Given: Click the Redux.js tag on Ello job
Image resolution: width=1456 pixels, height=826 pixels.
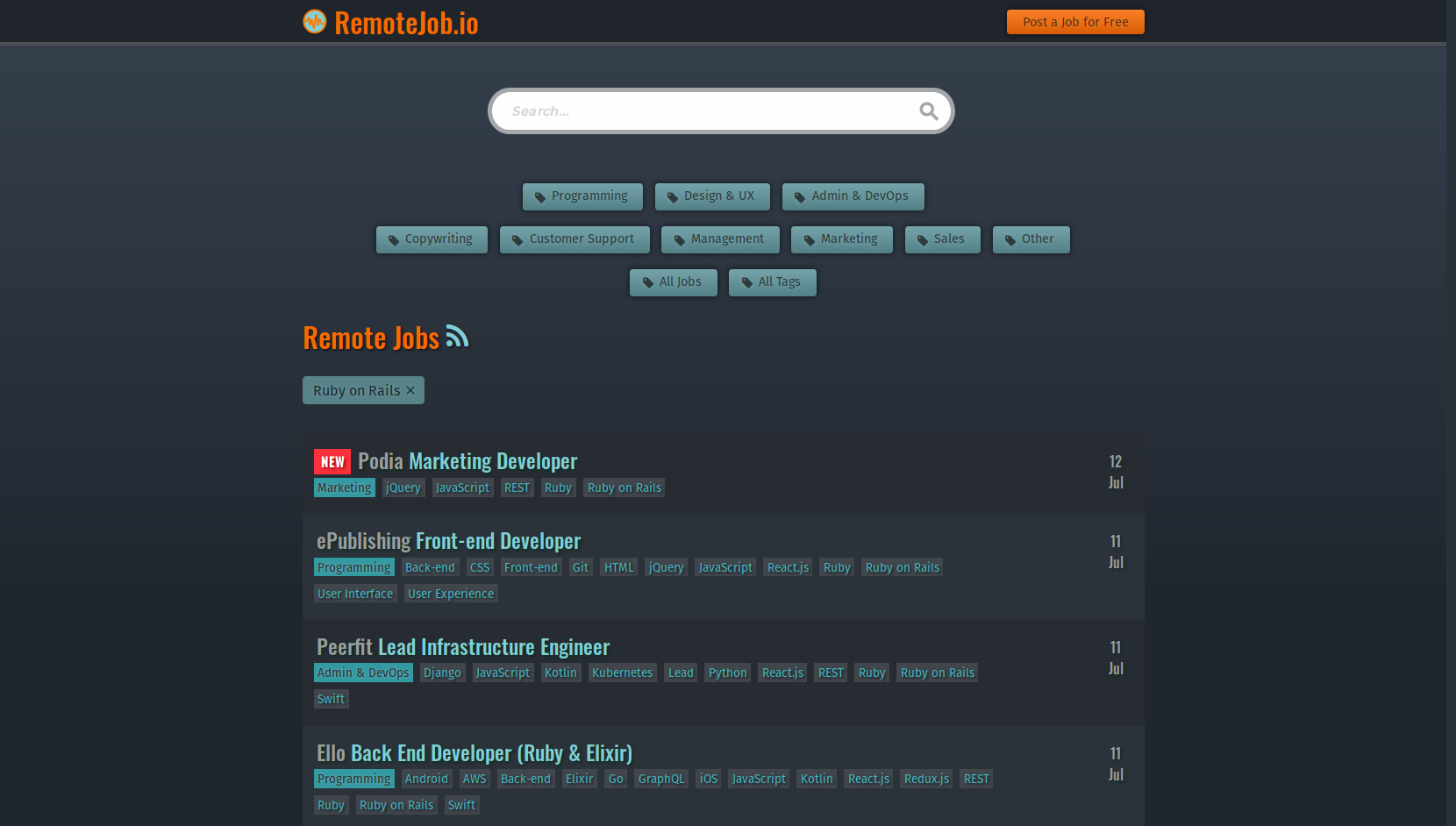Looking at the screenshot, I should pyautogui.click(x=927, y=779).
